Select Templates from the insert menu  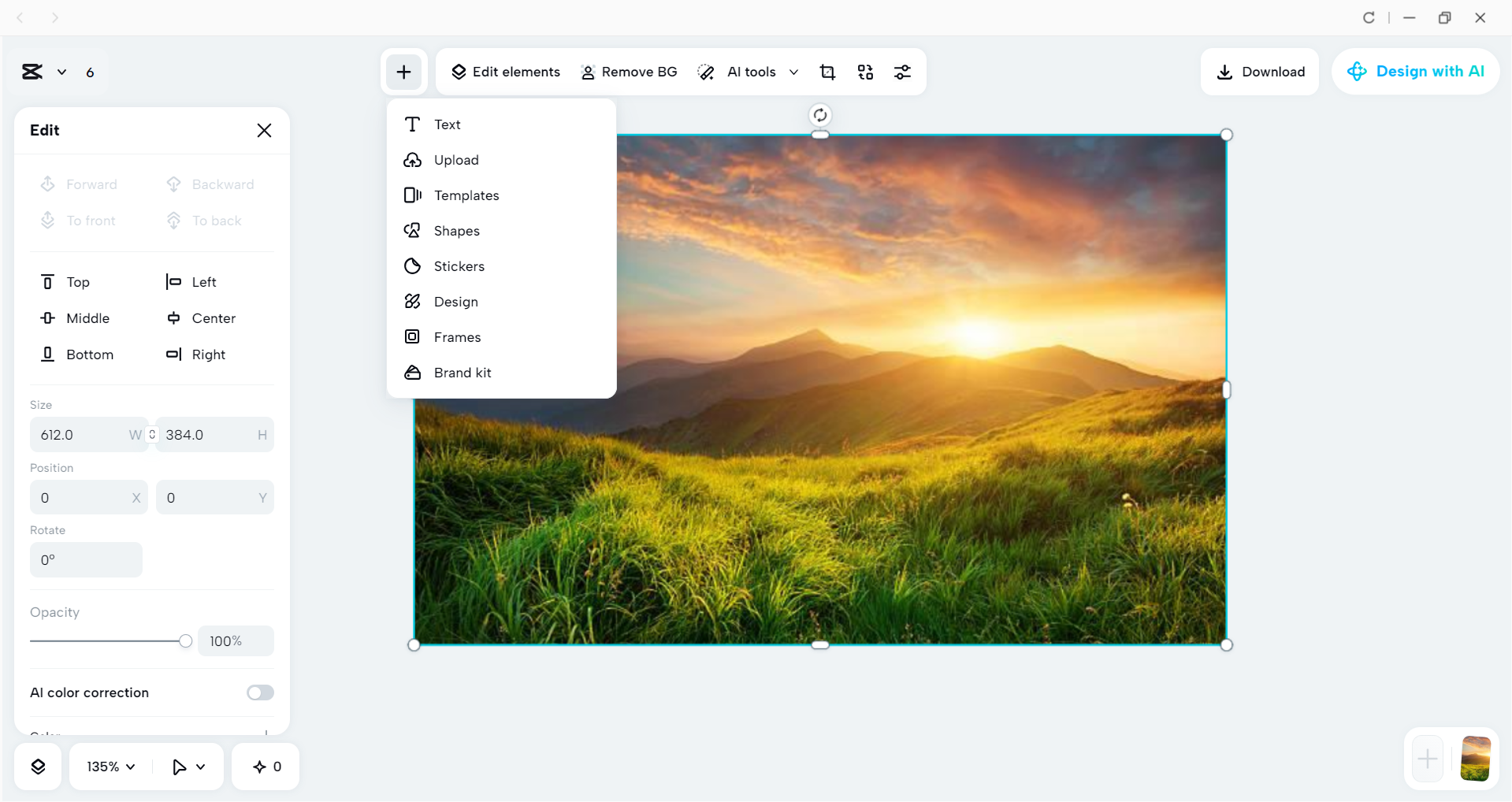(x=466, y=195)
